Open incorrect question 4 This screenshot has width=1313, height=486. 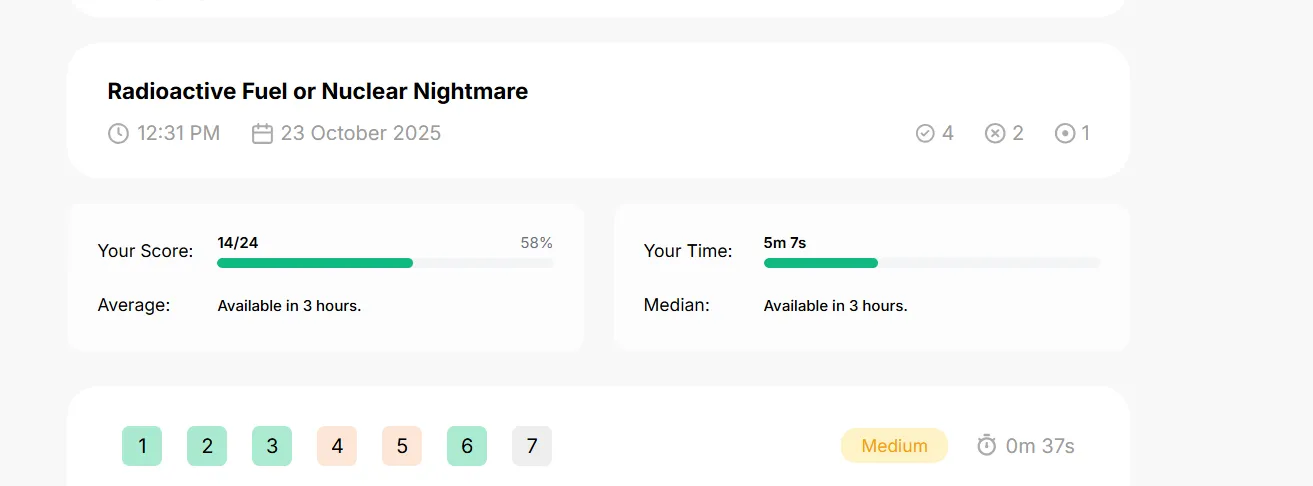tap(337, 446)
